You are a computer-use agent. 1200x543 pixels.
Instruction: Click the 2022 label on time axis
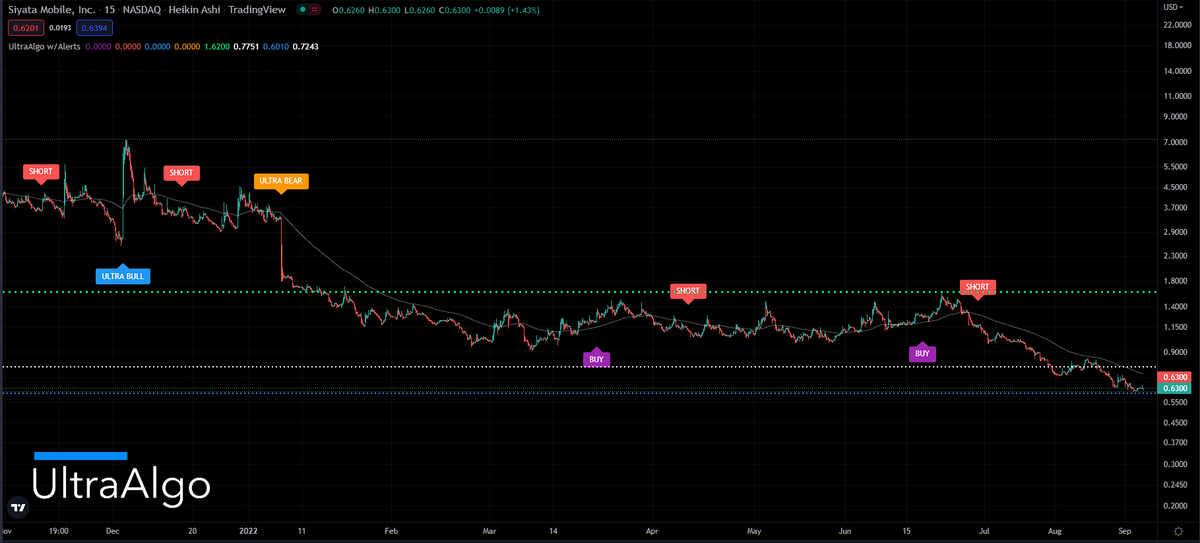(247, 533)
